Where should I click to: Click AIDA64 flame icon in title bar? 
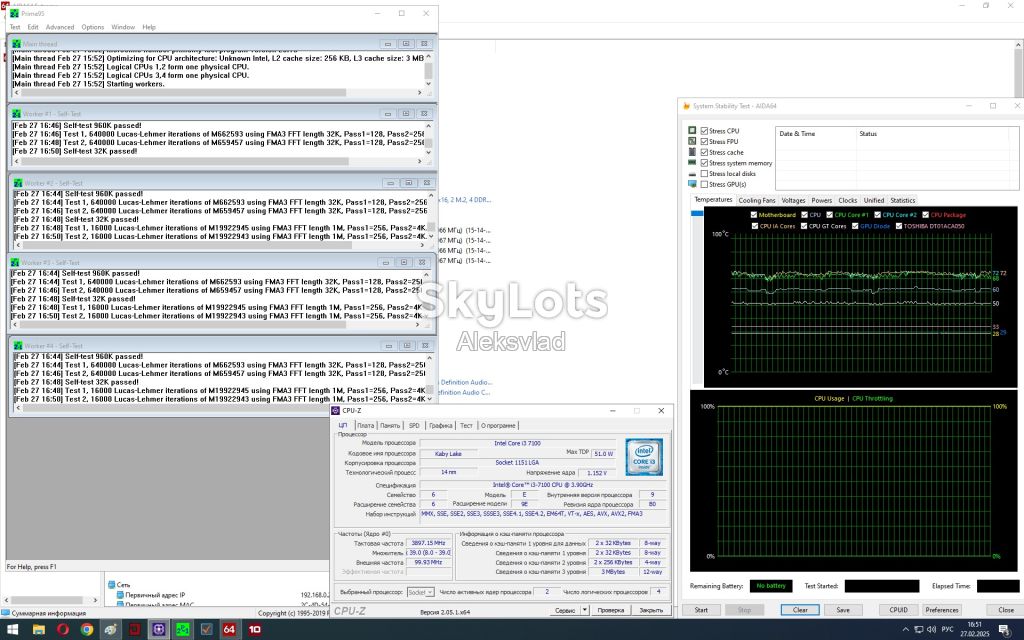686,106
